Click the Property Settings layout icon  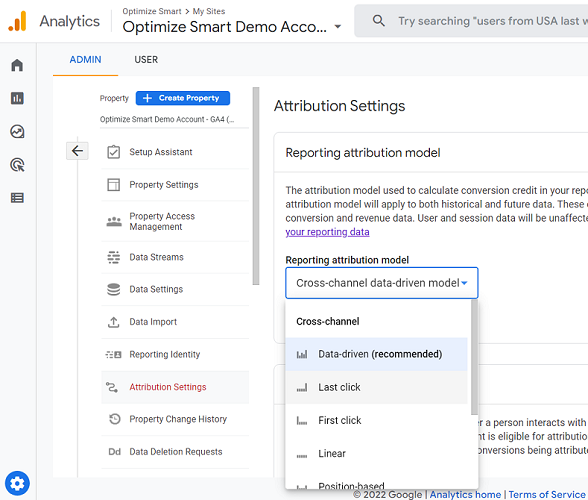(x=114, y=185)
